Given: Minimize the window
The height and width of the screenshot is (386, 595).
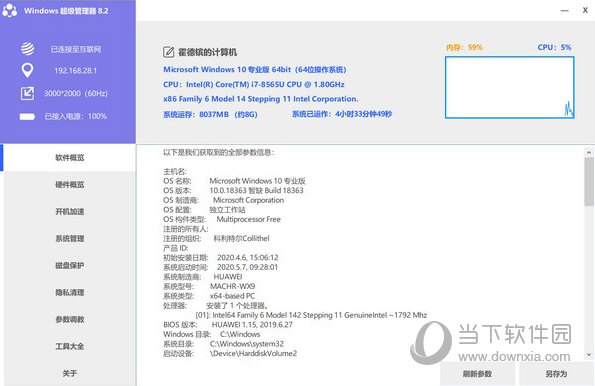Looking at the screenshot, I should [565, 10].
